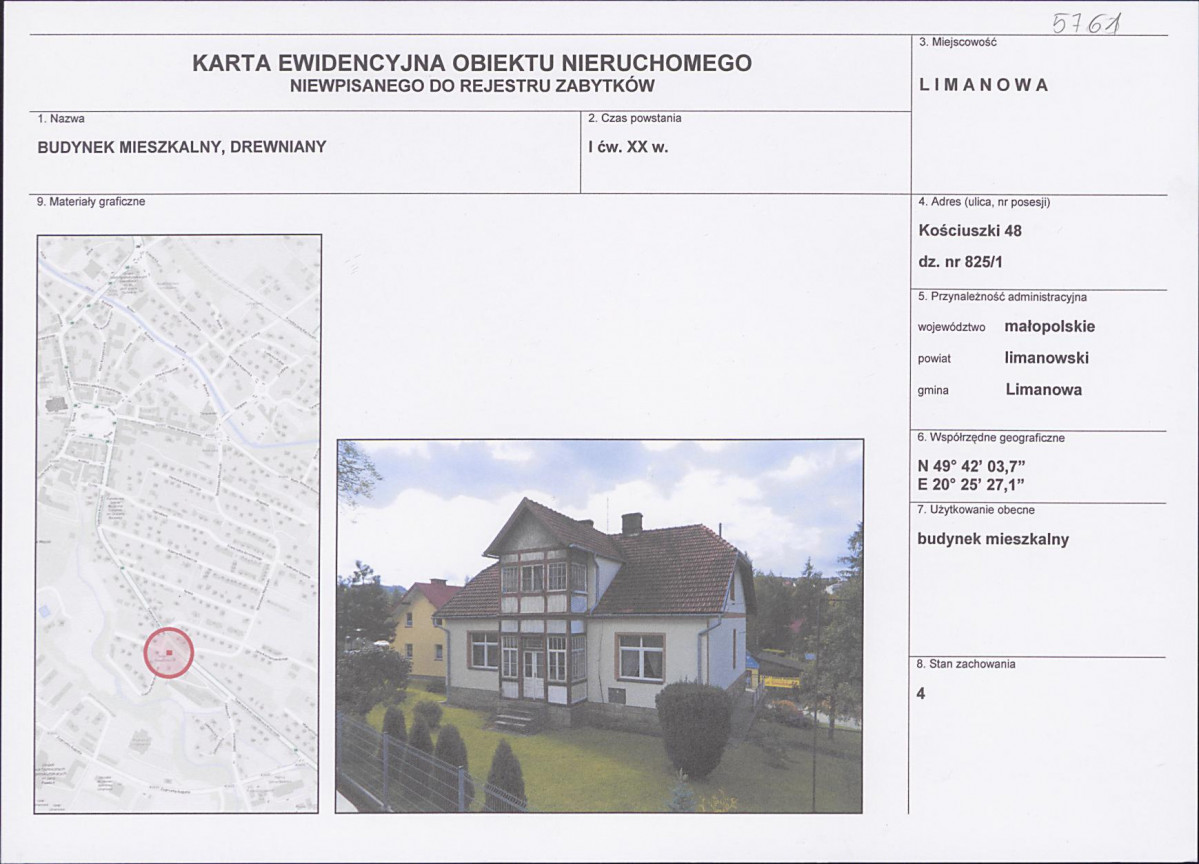Click the label 7. Użytkowanie obecne
Image resolution: width=1199 pixels, height=864 pixels.
pyautogui.click(x=976, y=510)
